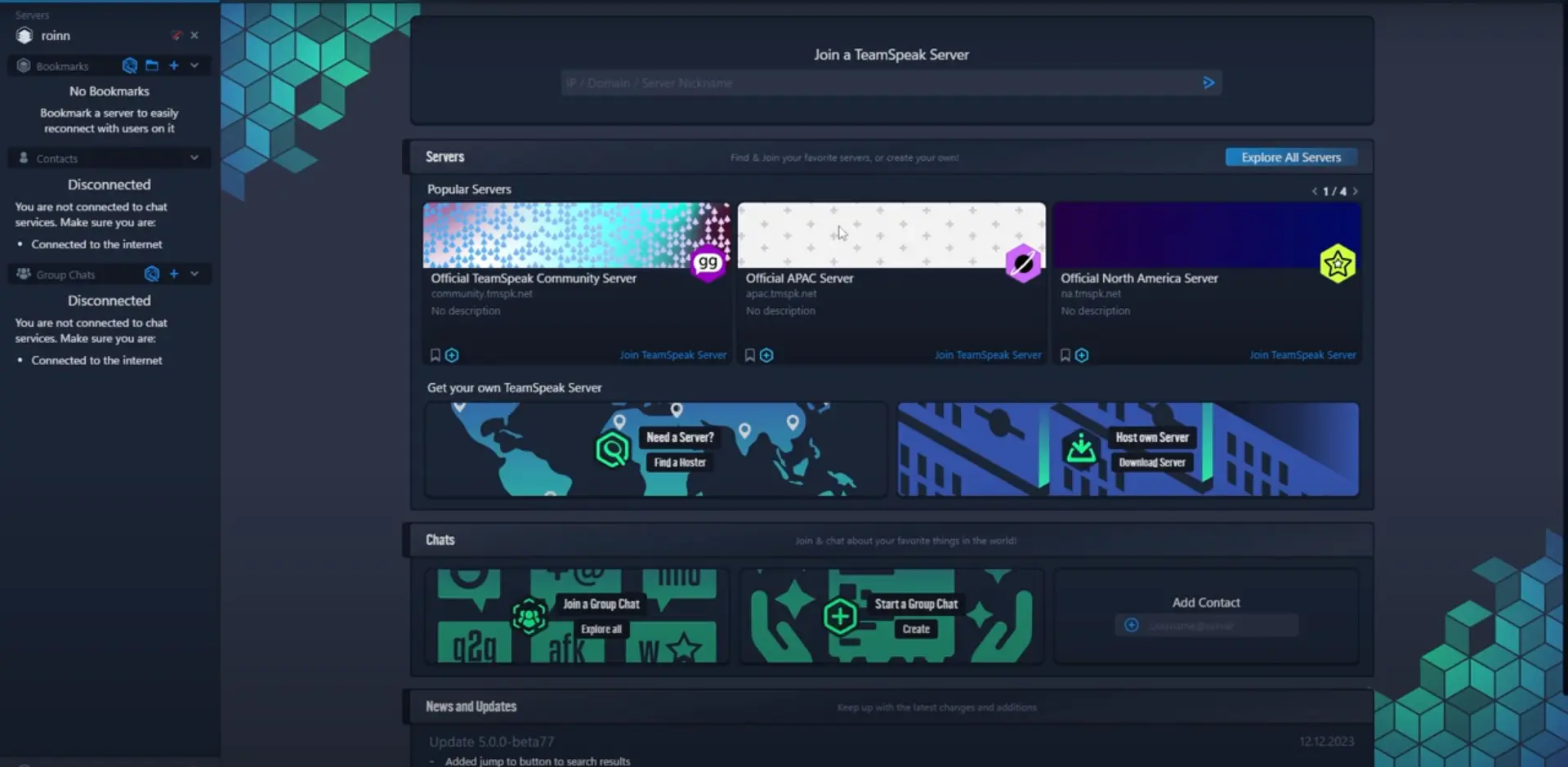Click the green TeamSpeak logo on Need a Server banner
This screenshot has width=1568, height=767.
pos(612,449)
